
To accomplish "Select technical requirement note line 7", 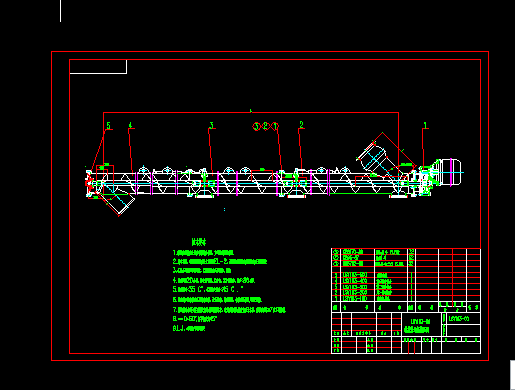I will (x=229, y=310).
